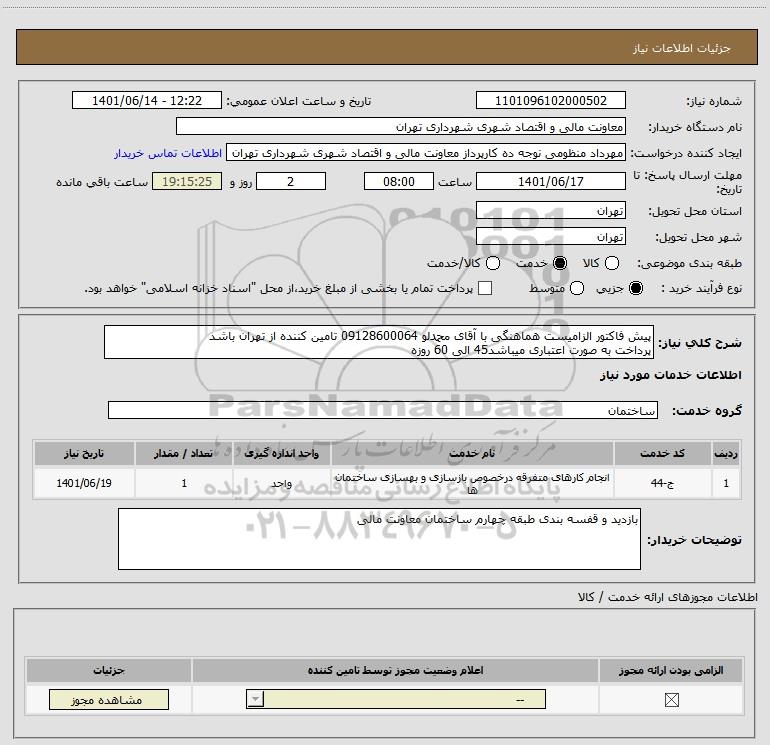Viewport: 770px width, 745px height.
Task: Click the تاریخ نیاز column header
Action: coord(84,453)
